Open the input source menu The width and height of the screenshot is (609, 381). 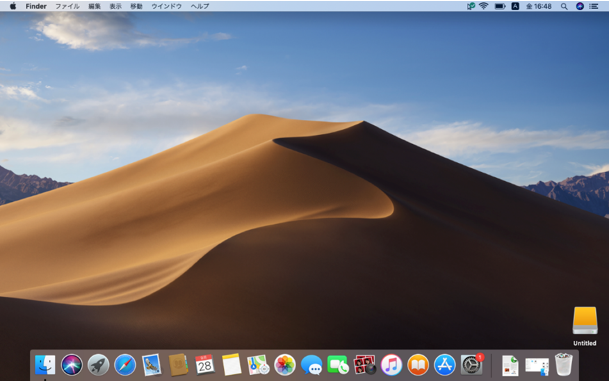tap(515, 6)
